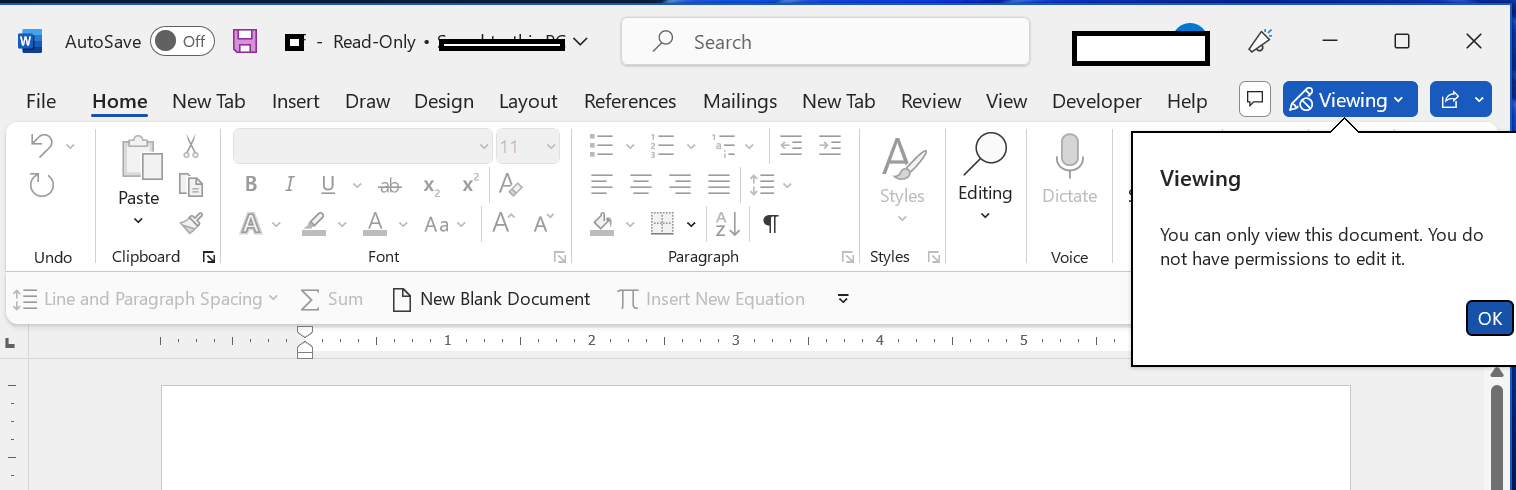Switch to the References tab

[x=630, y=101]
